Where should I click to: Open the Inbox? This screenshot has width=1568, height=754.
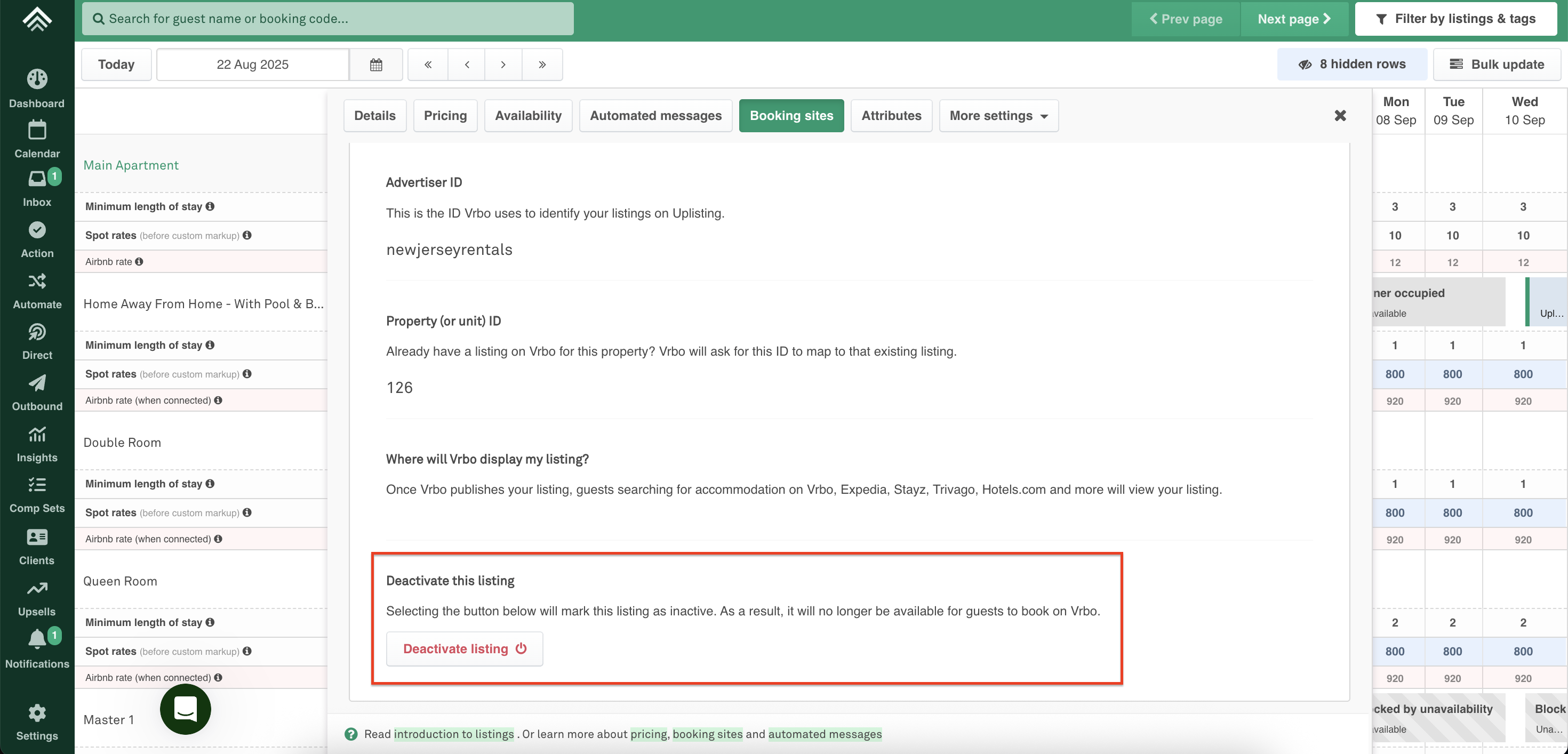click(37, 188)
